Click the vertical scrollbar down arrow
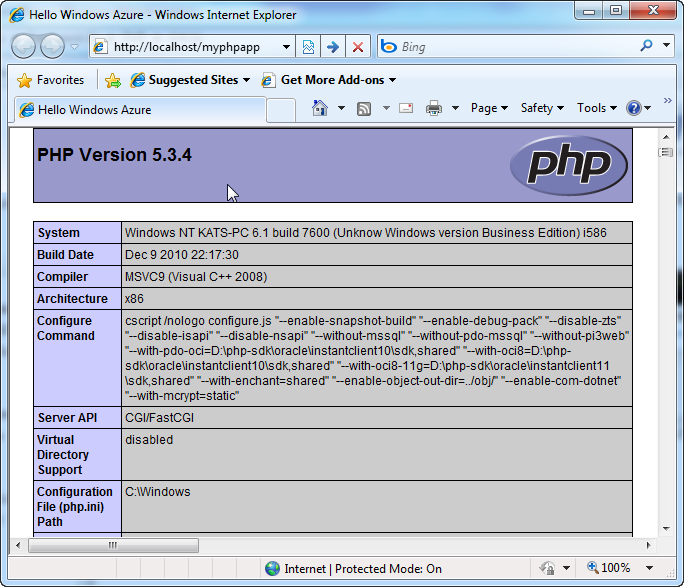Screen dimensions: 684x587 (666, 529)
